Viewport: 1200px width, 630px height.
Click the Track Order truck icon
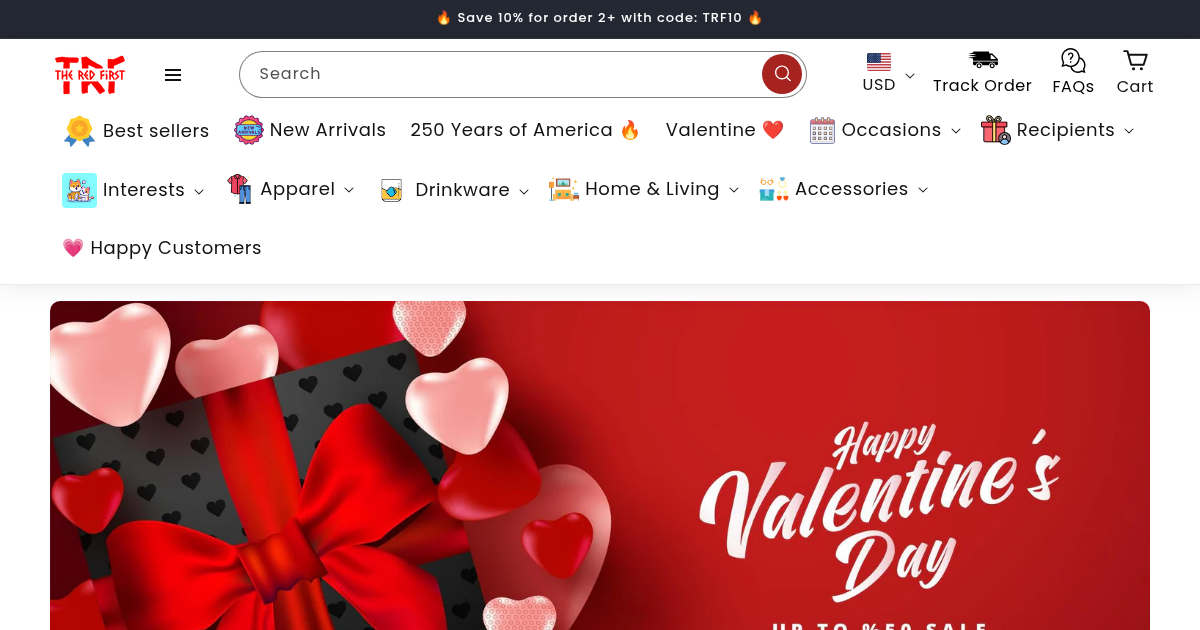(x=983, y=61)
